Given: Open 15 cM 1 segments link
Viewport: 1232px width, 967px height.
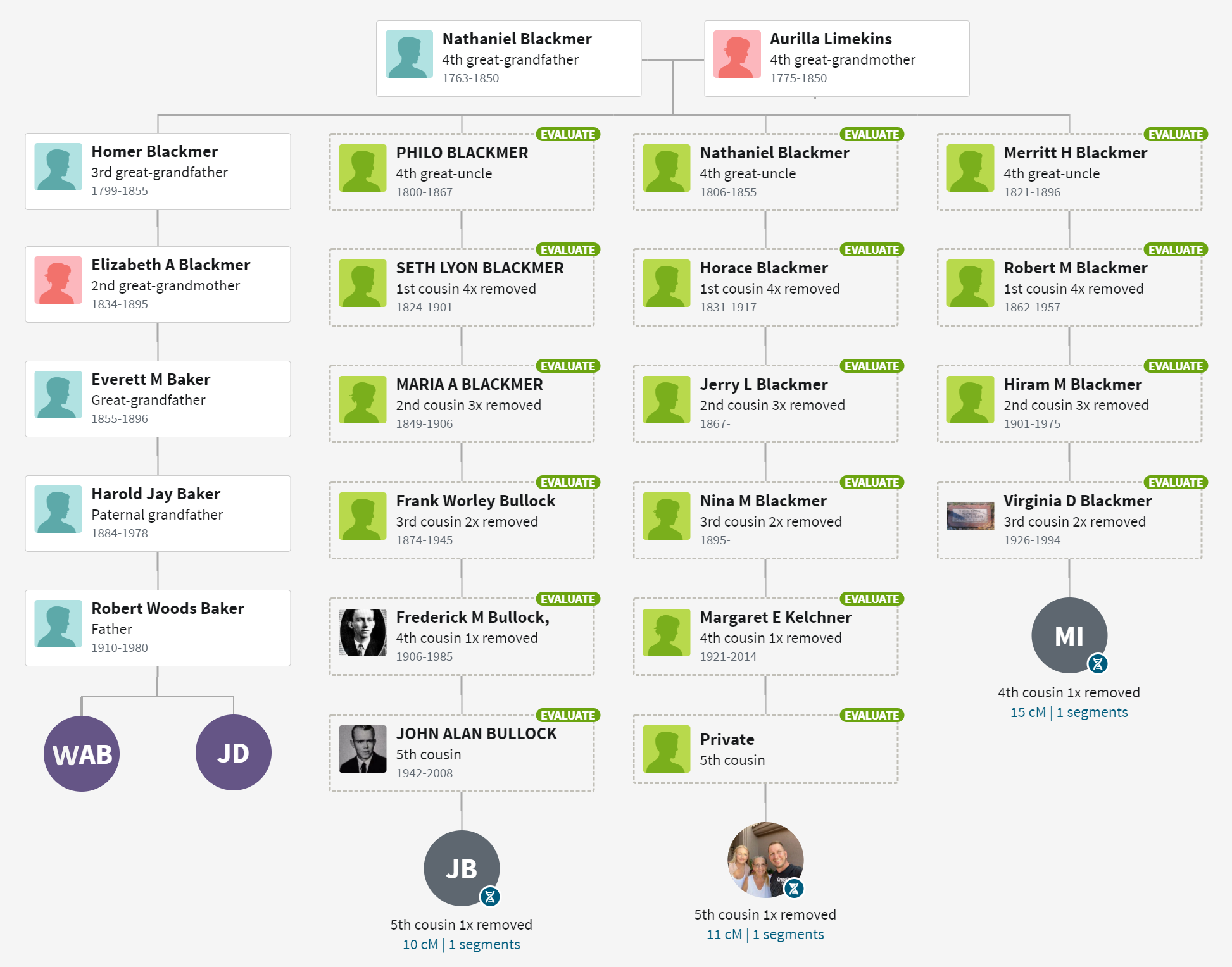Looking at the screenshot, I should click(1069, 712).
